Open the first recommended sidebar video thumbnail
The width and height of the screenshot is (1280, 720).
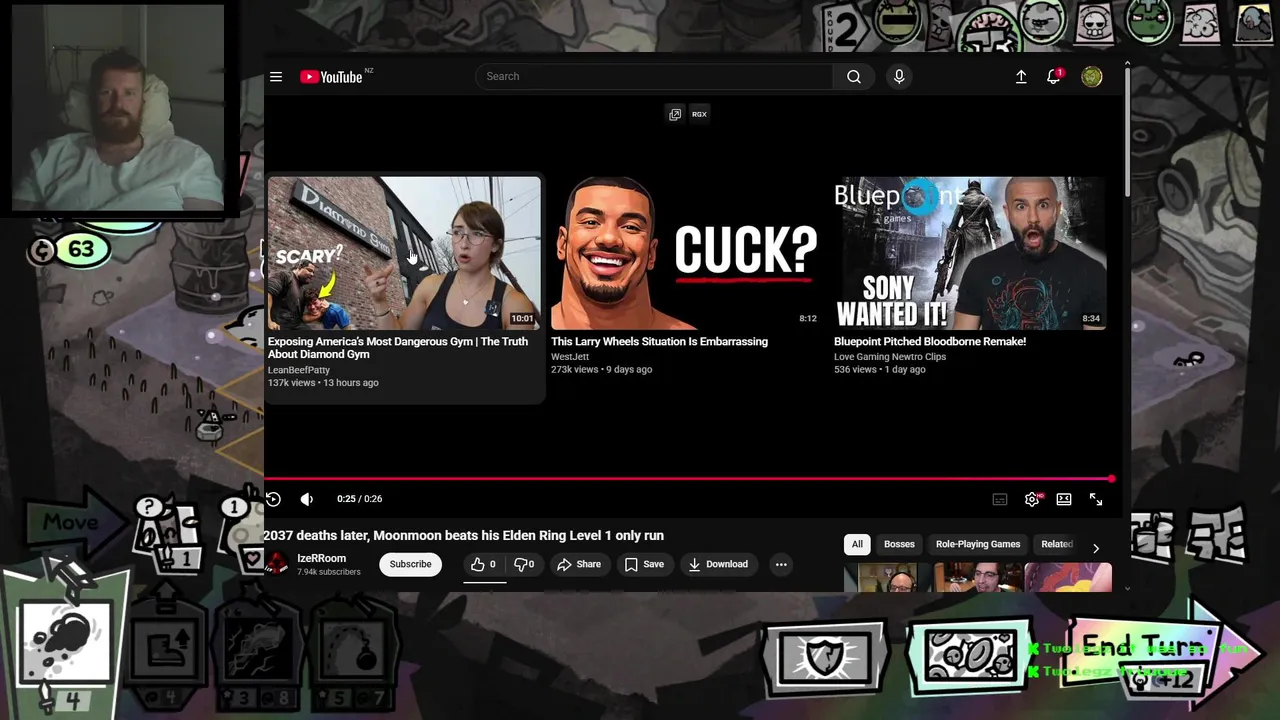(887, 578)
